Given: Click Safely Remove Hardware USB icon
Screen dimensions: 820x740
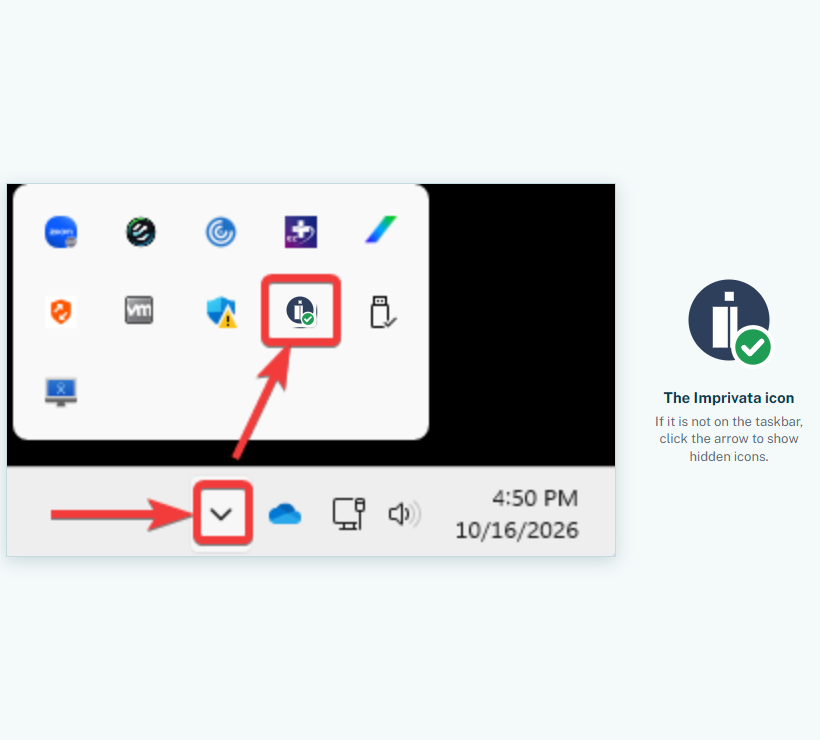Looking at the screenshot, I should coord(383,312).
